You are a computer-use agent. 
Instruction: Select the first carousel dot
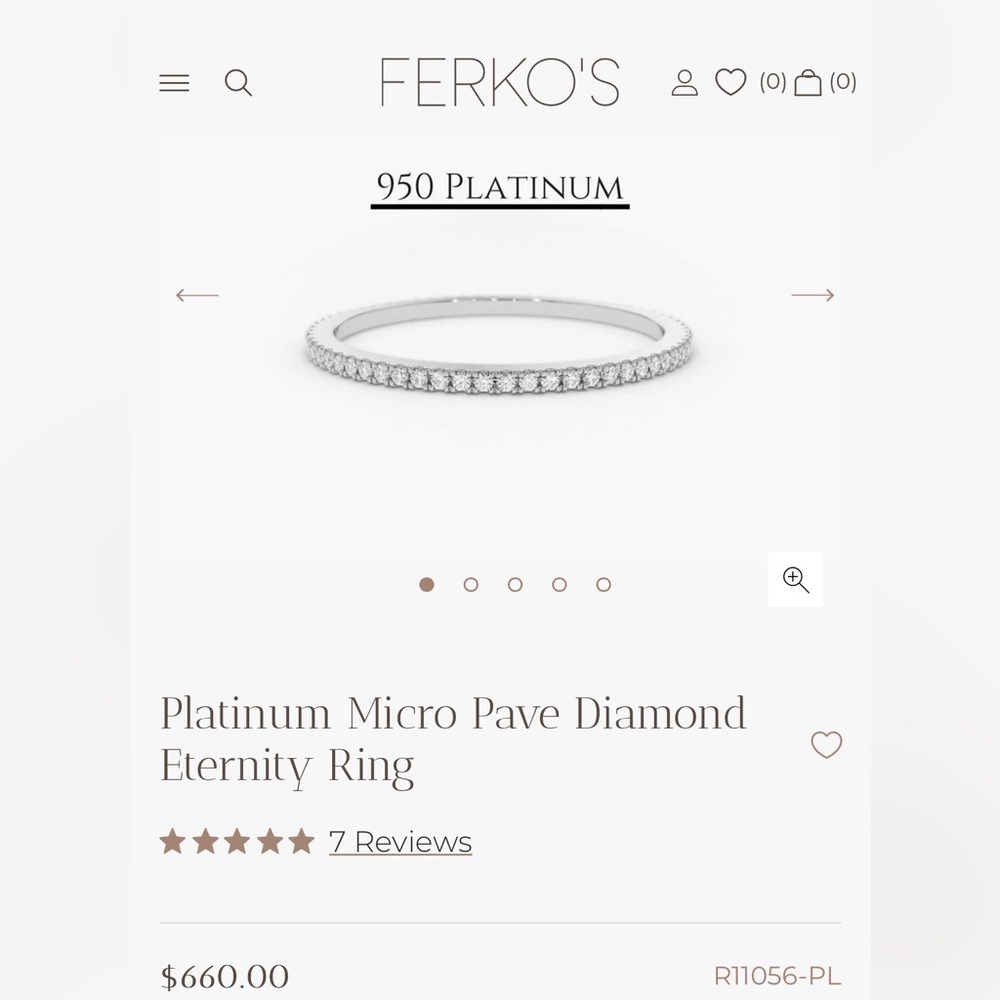point(426,584)
